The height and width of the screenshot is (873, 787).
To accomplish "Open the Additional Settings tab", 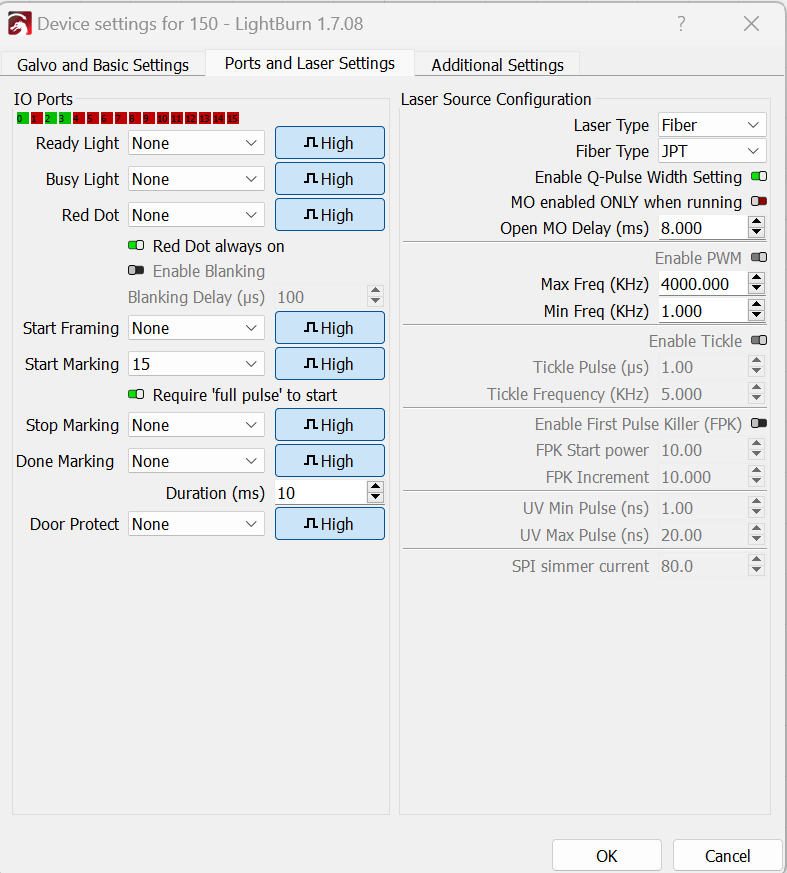I will click(498, 65).
